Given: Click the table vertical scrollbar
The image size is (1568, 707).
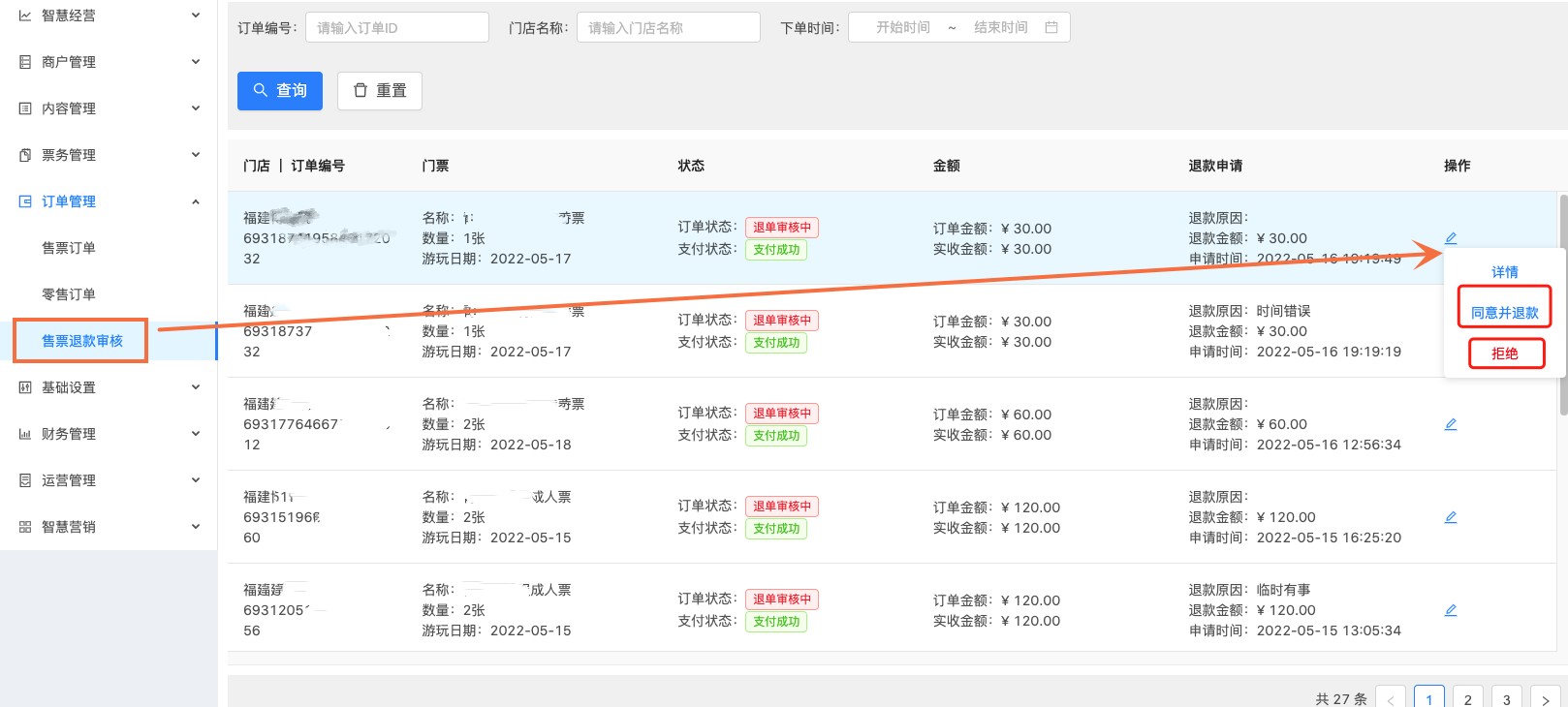Looking at the screenshot, I should click(1563, 304).
